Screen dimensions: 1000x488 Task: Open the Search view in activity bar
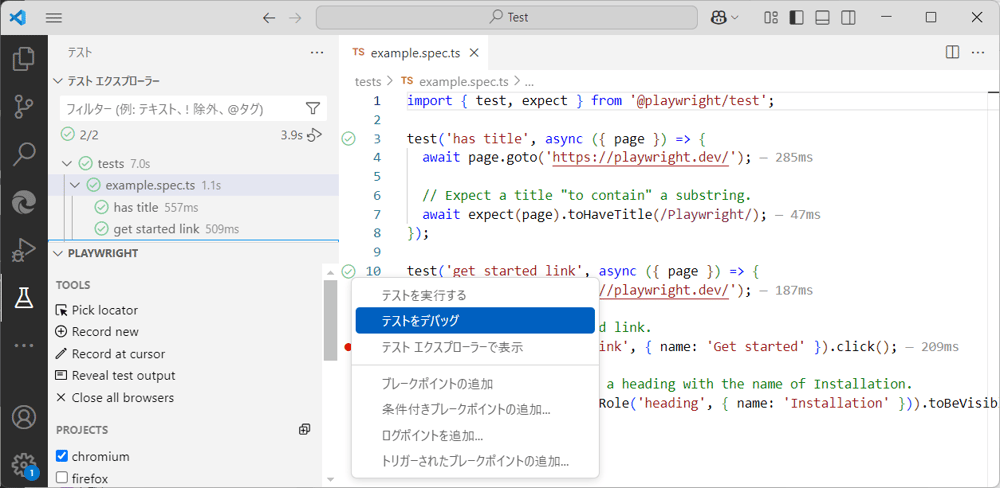pyautogui.click(x=24, y=154)
